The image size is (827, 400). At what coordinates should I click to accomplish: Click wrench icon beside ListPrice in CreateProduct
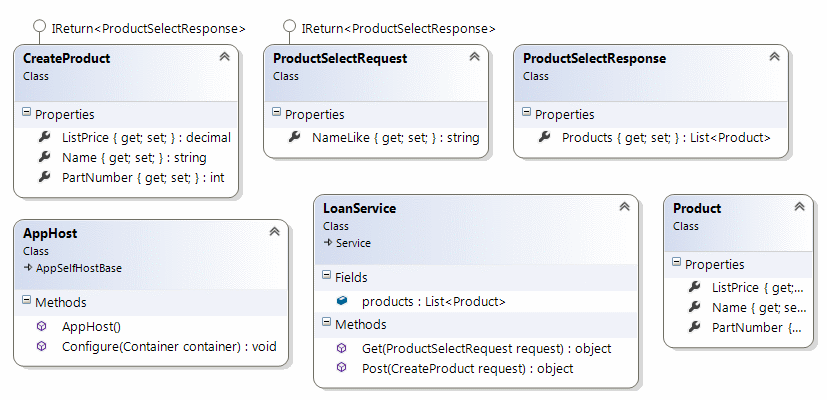[44, 138]
